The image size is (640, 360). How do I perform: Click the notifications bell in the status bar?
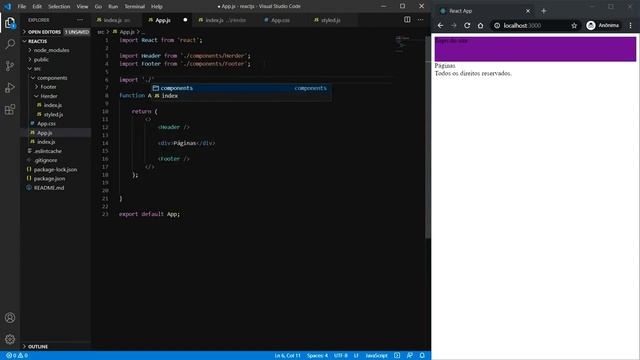[422, 356]
